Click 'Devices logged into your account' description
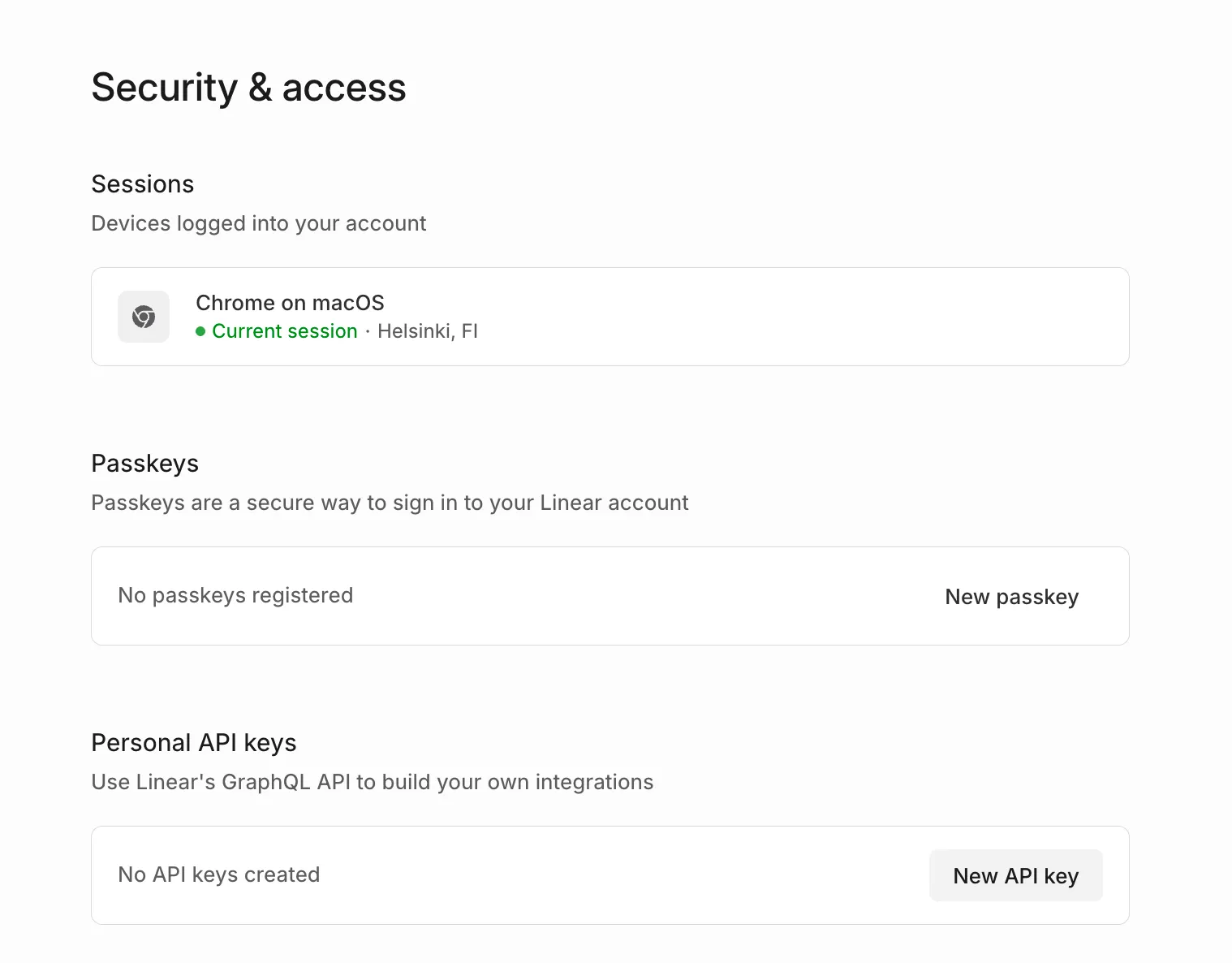The height and width of the screenshot is (963, 1232). point(259,223)
